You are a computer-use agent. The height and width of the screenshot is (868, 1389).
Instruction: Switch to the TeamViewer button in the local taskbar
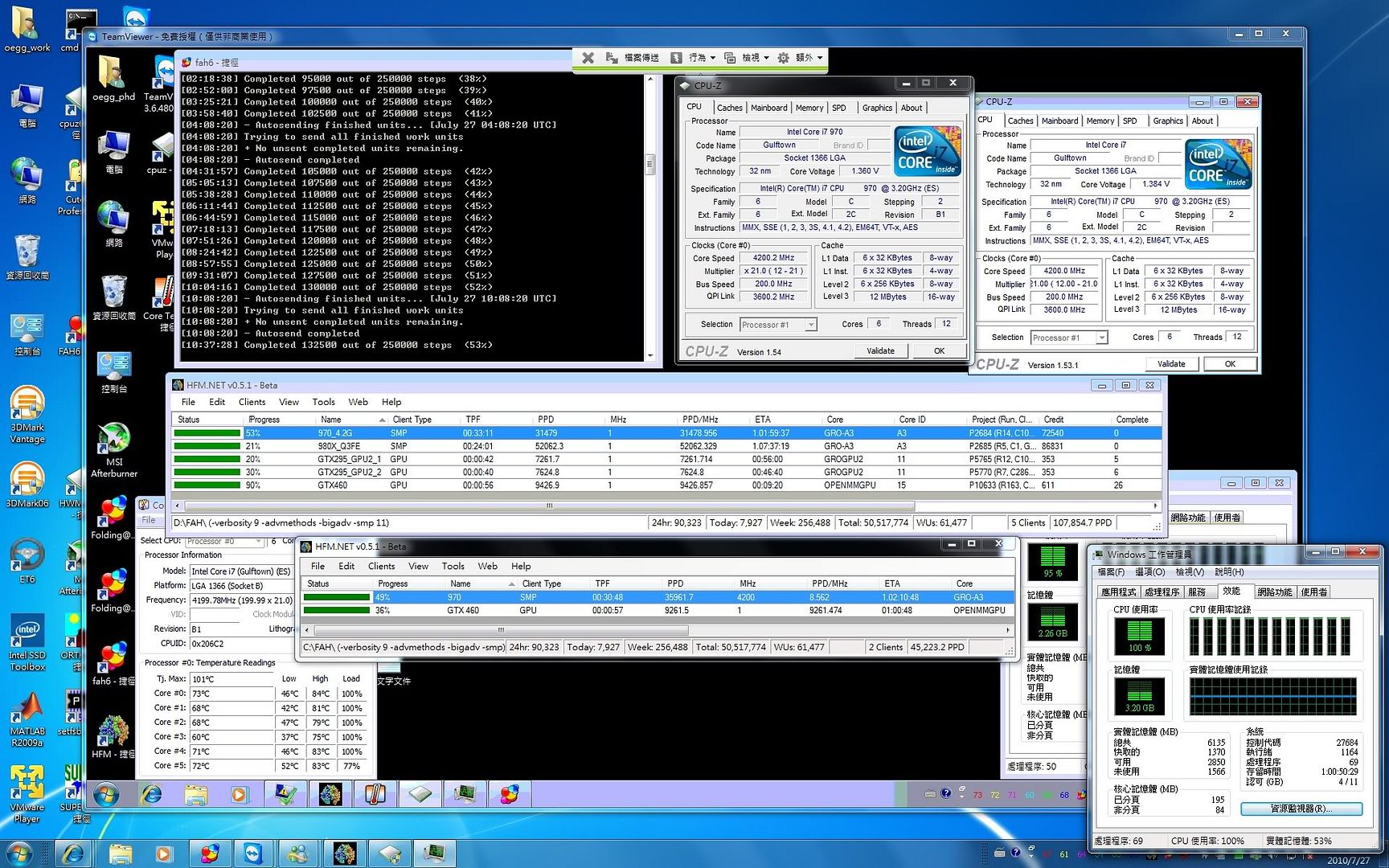click(254, 854)
